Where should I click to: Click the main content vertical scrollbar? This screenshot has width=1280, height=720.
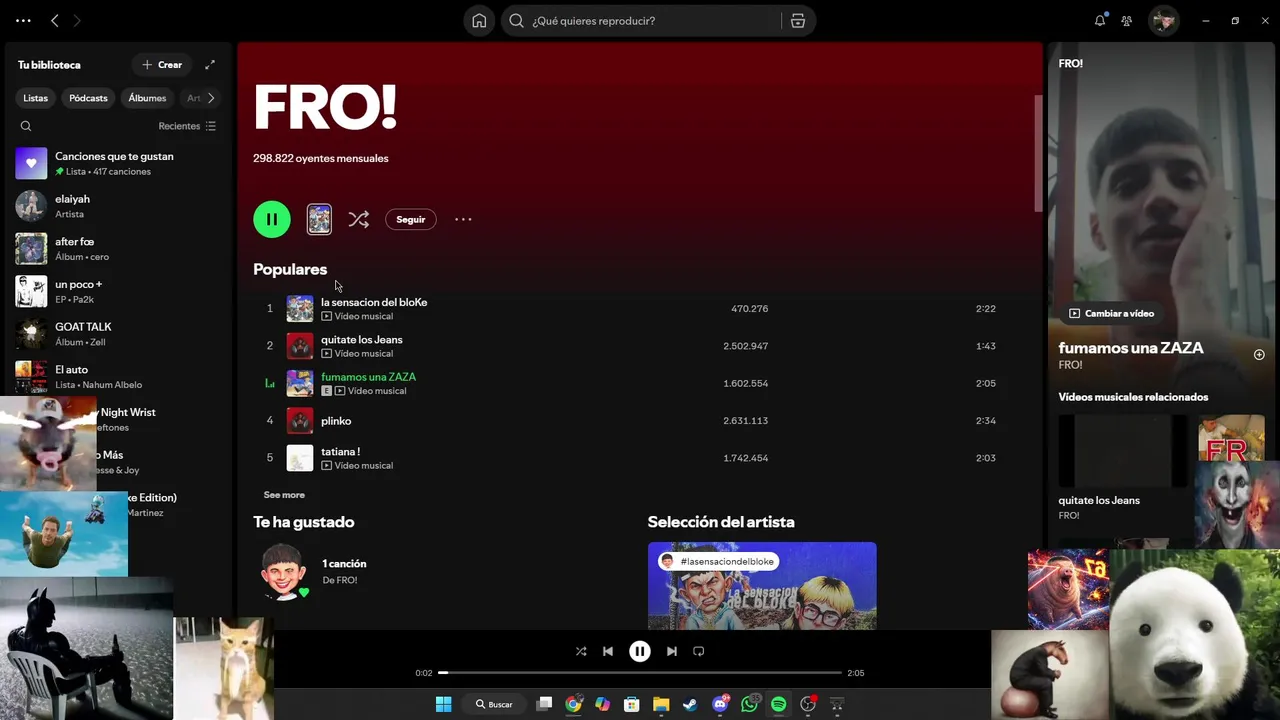1038,153
